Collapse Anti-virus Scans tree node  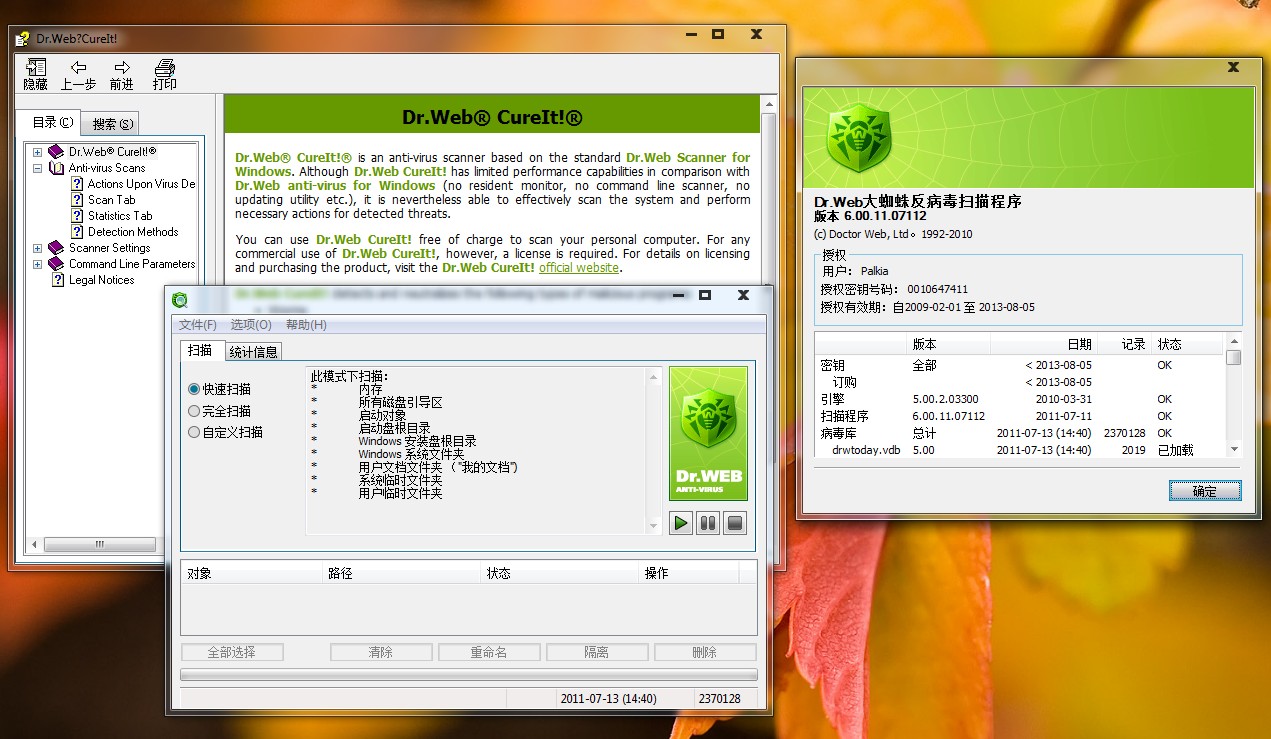pos(37,168)
